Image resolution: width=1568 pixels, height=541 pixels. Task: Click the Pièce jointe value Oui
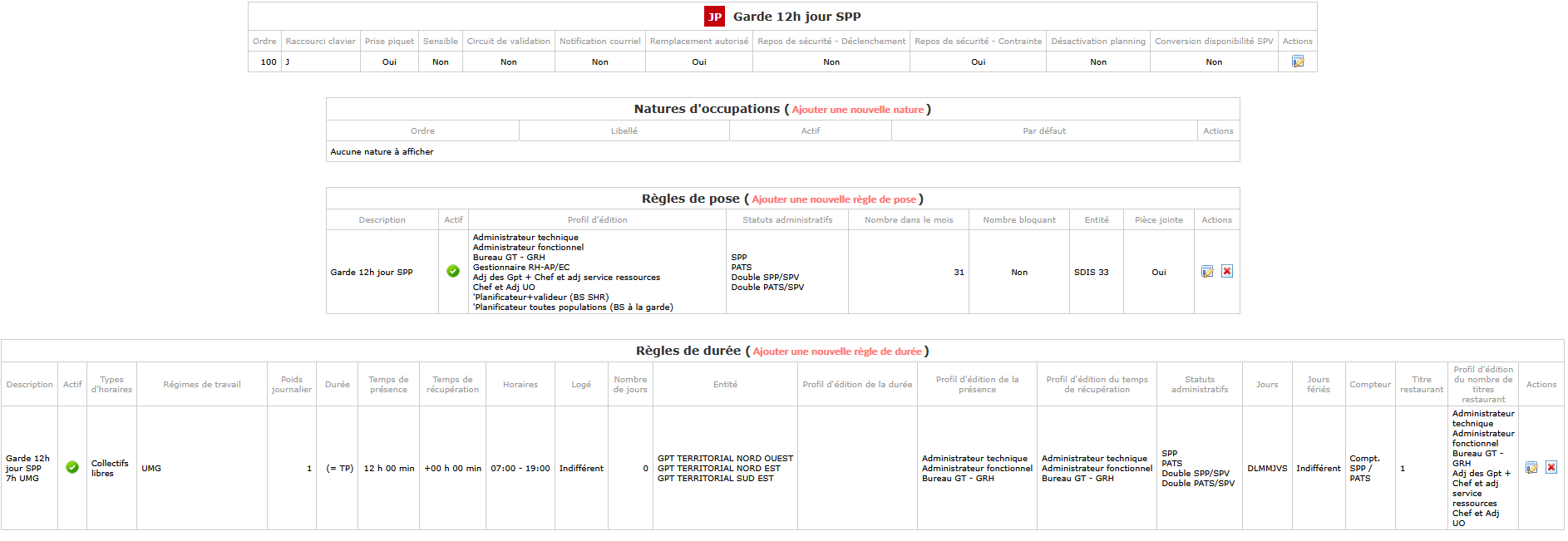tap(1159, 273)
